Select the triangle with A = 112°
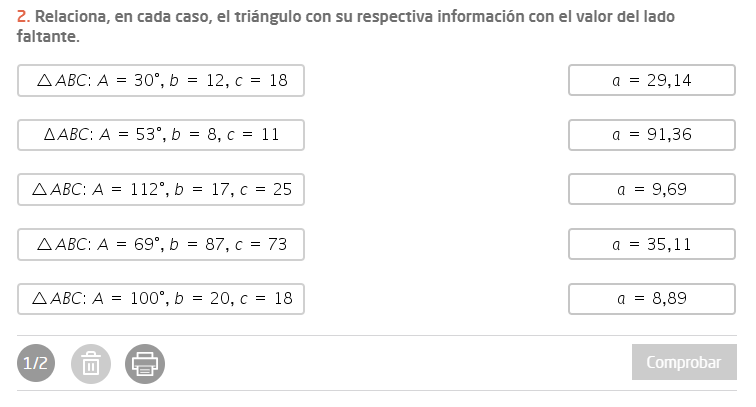The height and width of the screenshot is (407, 756). (161, 189)
